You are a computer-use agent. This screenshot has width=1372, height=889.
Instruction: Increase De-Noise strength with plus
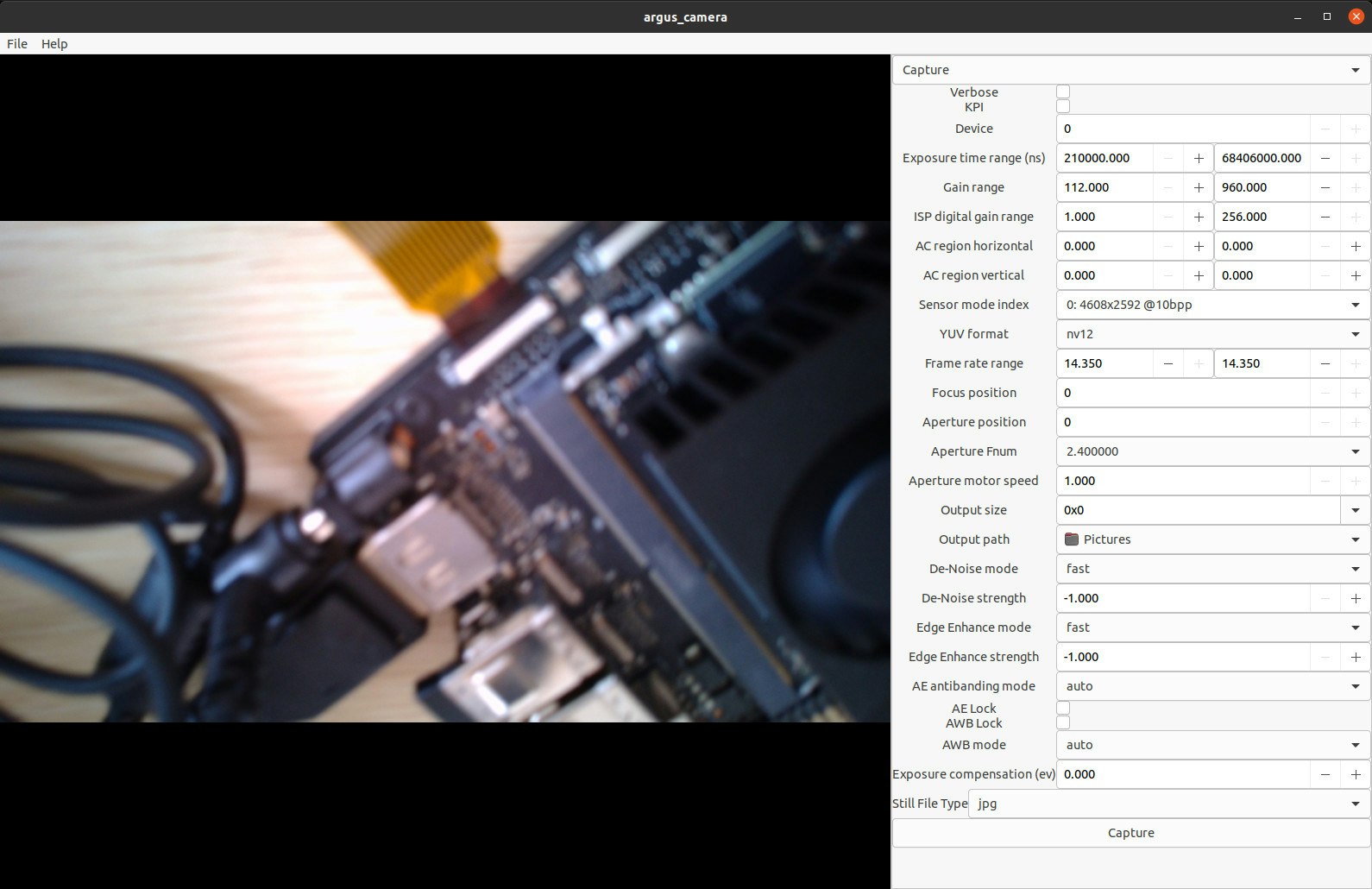pyautogui.click(x=1356, y=598)
